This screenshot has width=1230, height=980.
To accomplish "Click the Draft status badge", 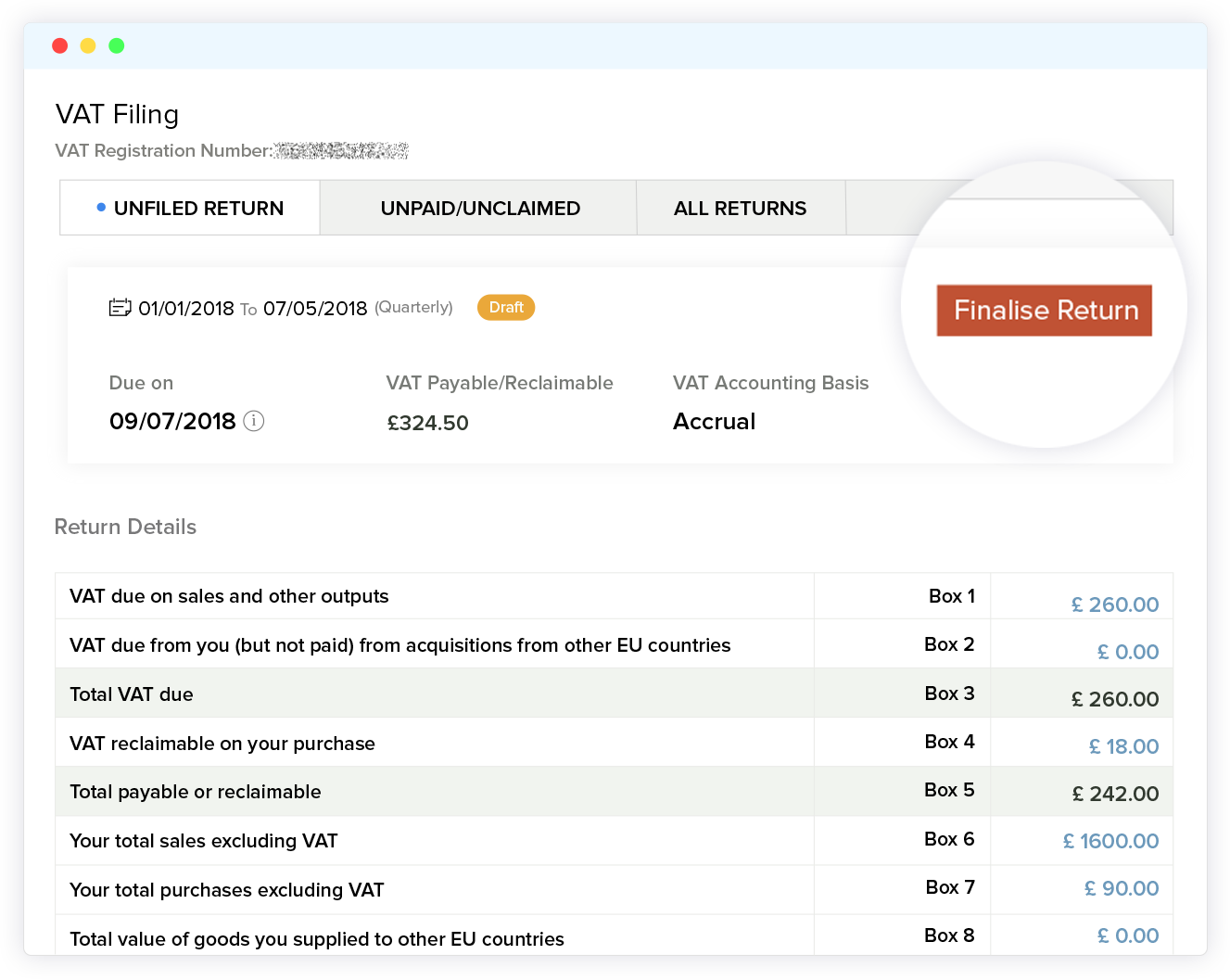I will point(506,307).
